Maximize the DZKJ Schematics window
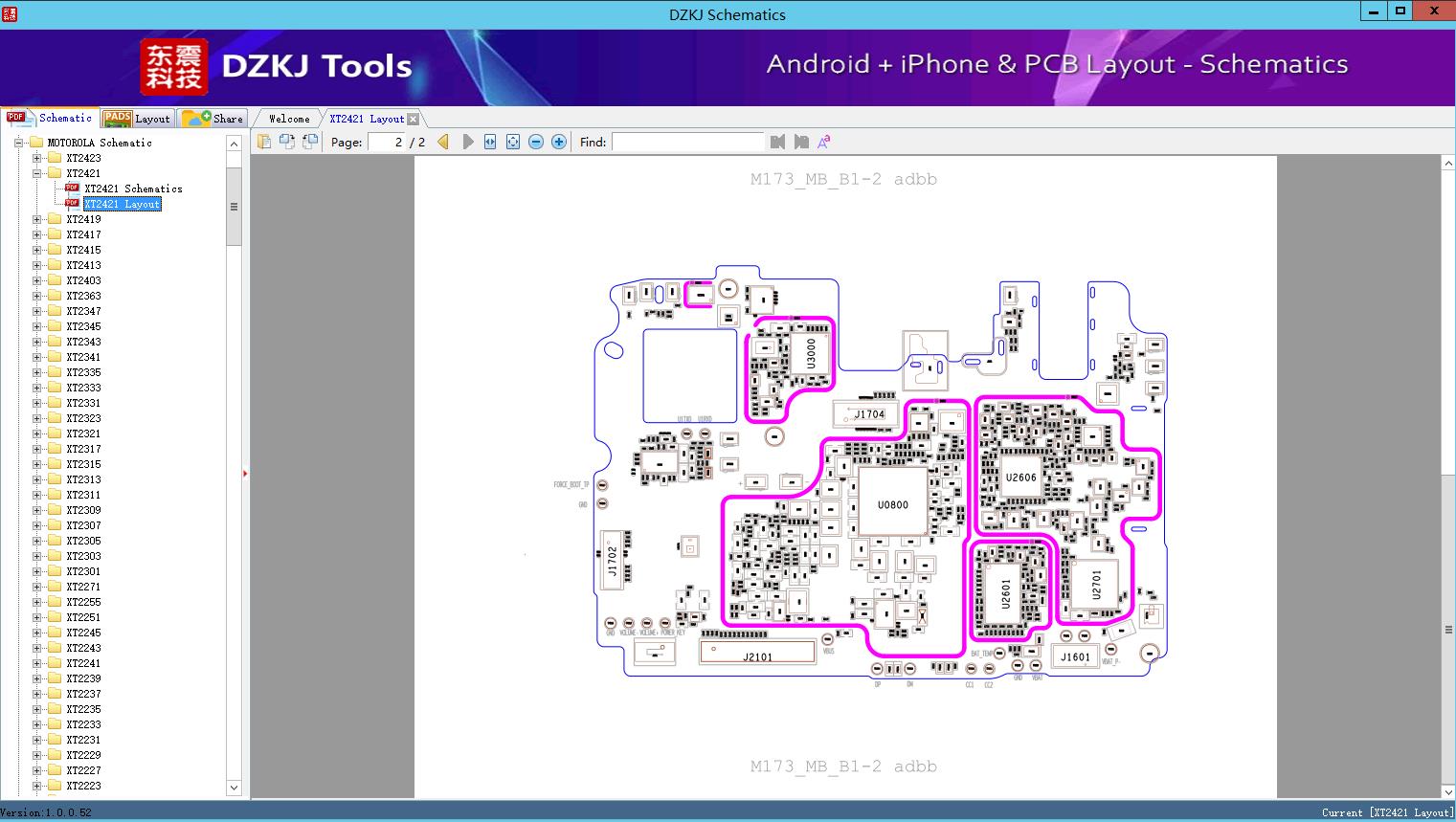 click(x=1400, y=11)
